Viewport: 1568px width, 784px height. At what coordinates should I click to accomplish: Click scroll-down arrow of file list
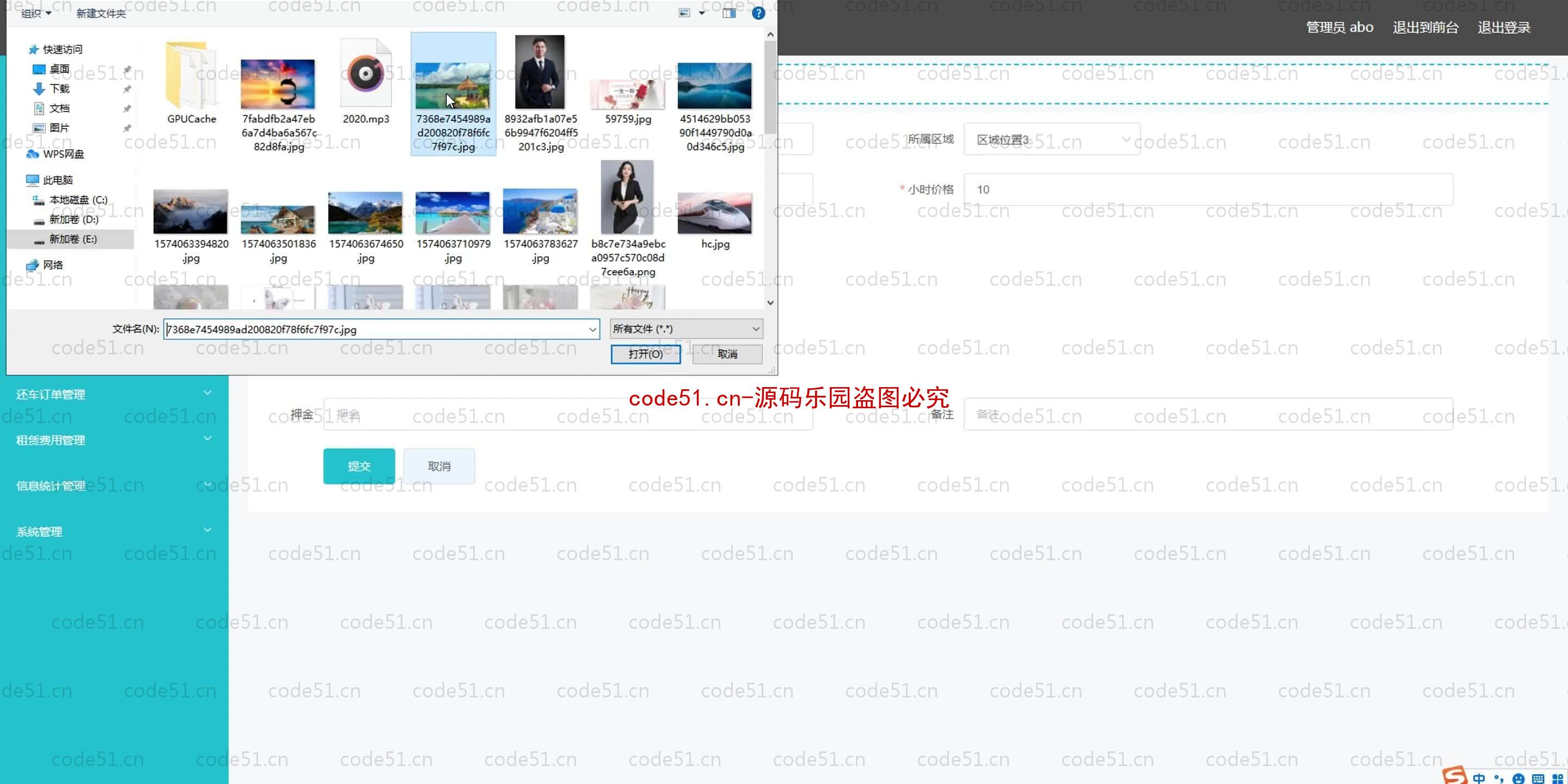coord(770,303)
